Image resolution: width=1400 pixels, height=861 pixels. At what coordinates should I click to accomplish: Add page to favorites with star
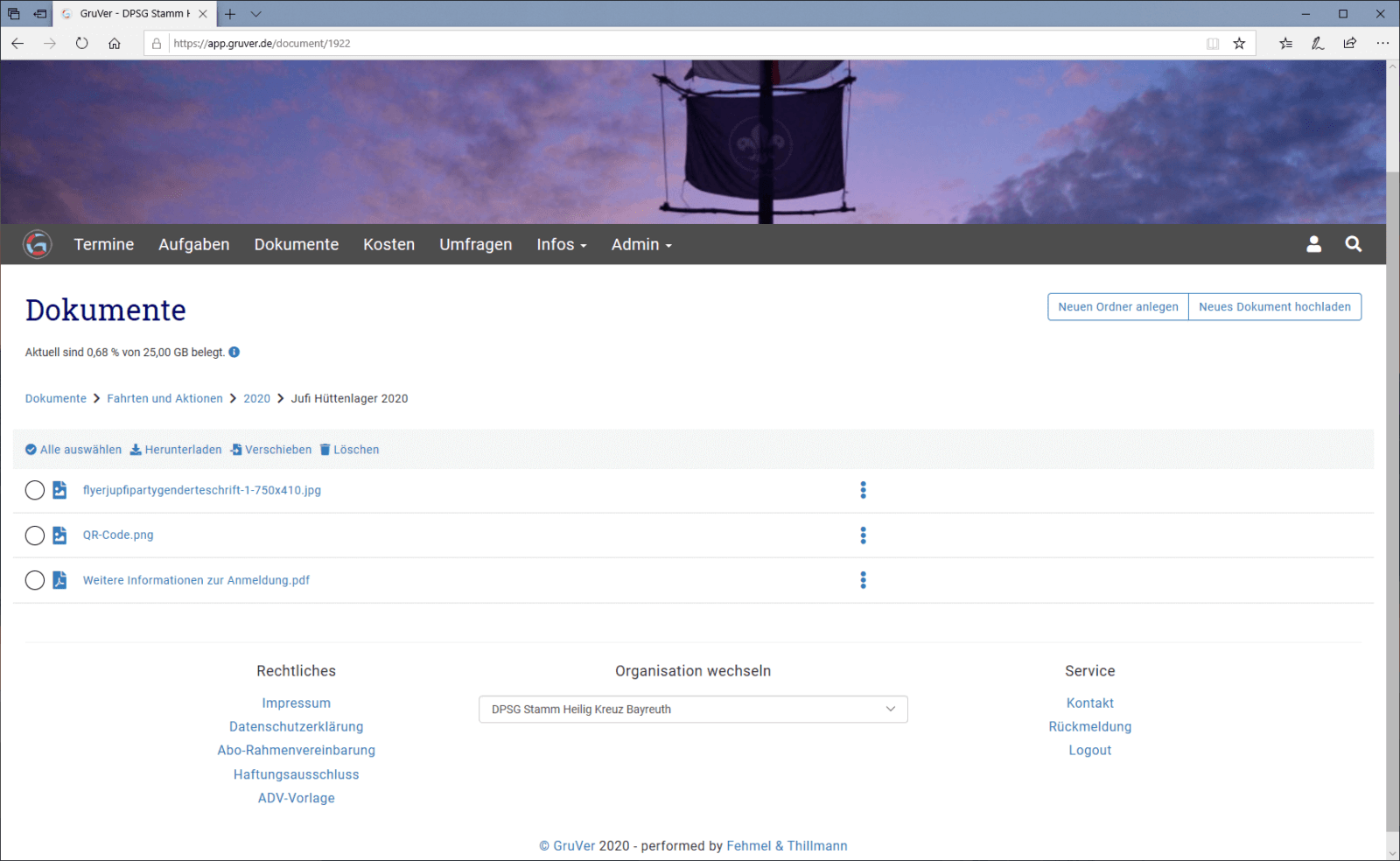coord(1239,43)
